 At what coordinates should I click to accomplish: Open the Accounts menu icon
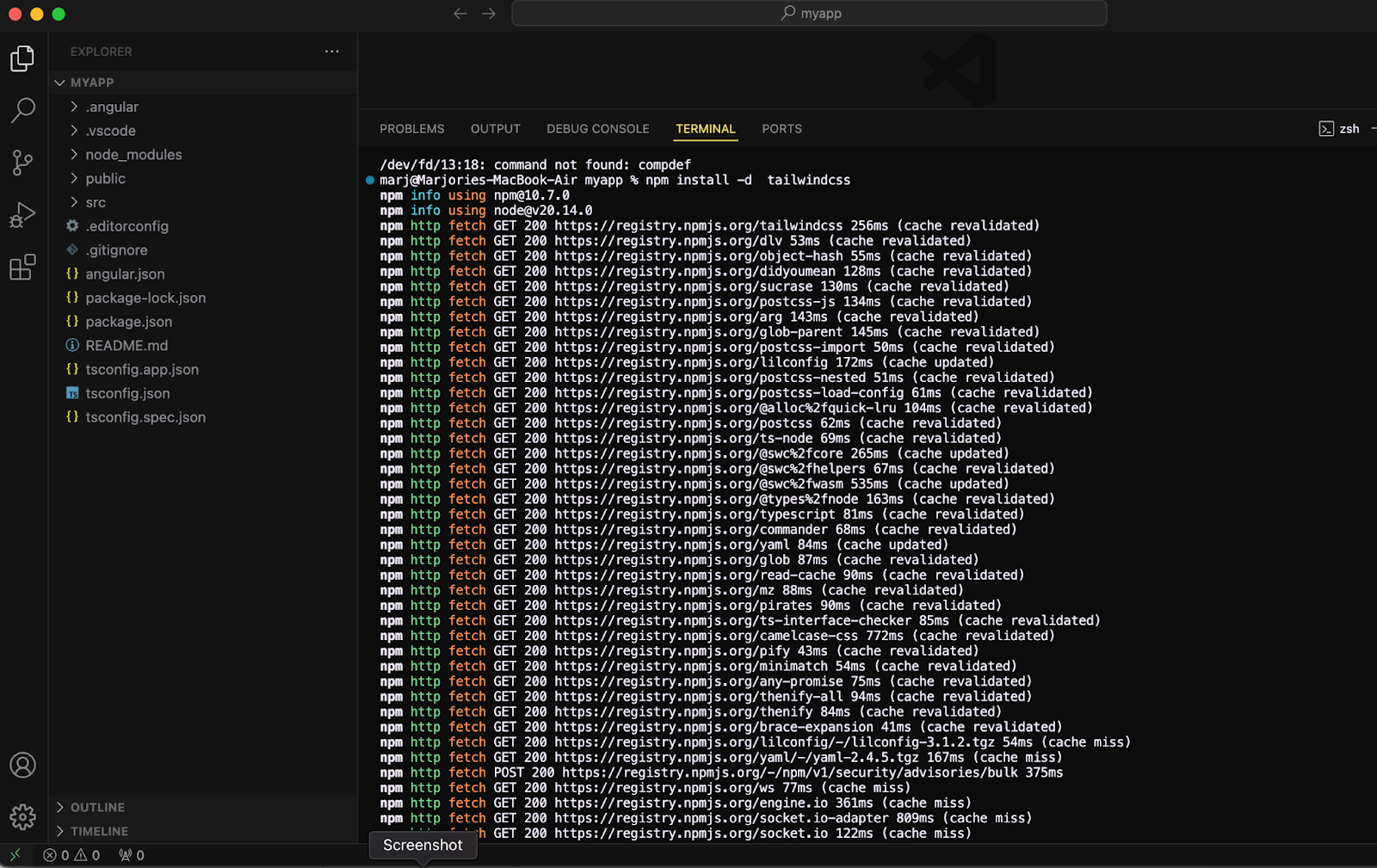pyautogui.click(x=22, y=765)
